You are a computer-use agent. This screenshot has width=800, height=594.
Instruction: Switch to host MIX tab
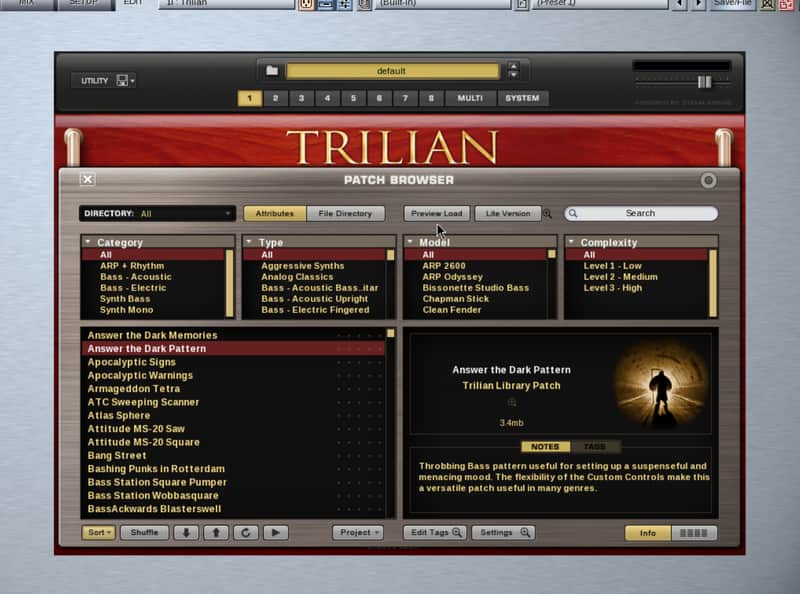click(26, 4)
